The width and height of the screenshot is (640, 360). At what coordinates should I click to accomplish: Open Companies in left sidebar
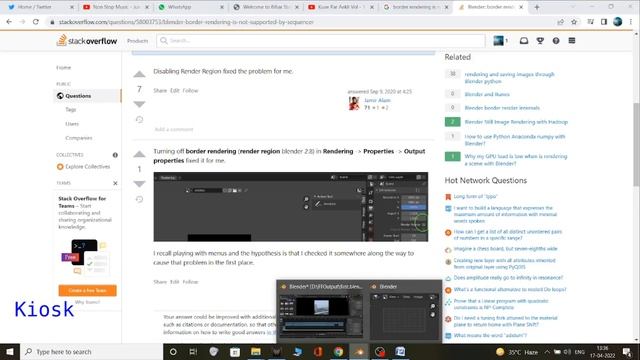pyautogui.click(x=78, y=138)
